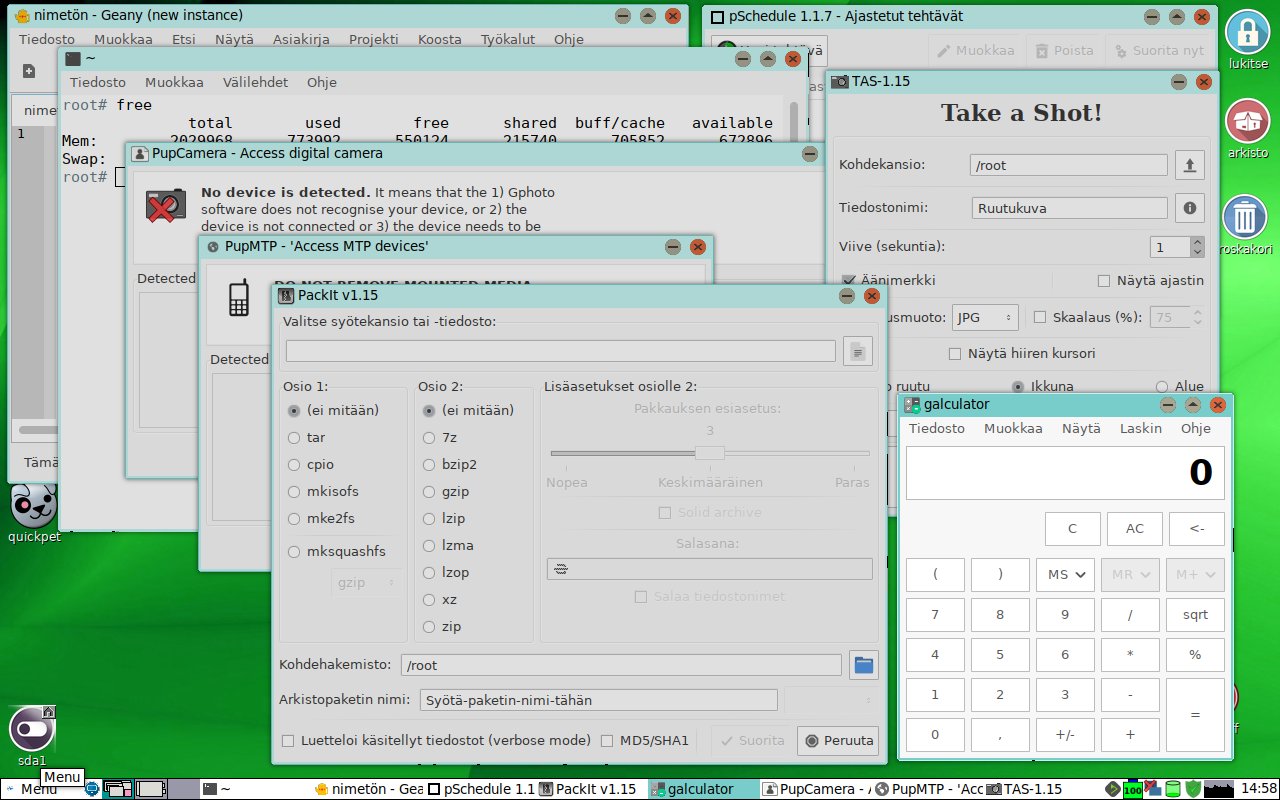This screenshot has height=800, width=1280.
Task: Click Viive seconds spinner arrows
Action: (x=1197, y=247)
